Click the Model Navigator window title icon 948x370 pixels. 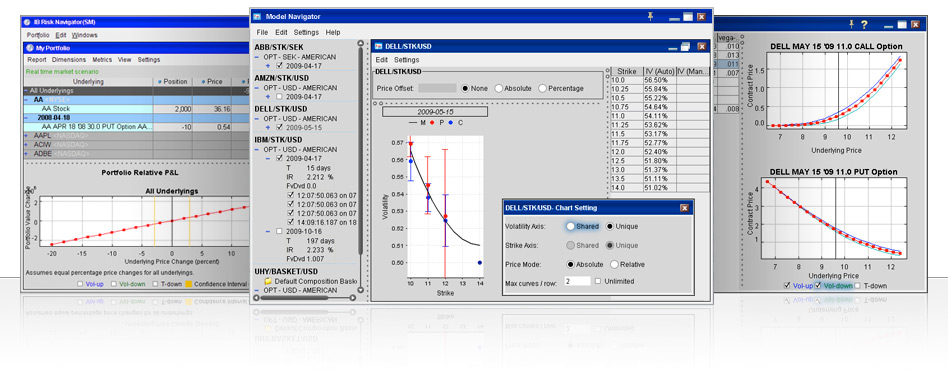[258, 16]
